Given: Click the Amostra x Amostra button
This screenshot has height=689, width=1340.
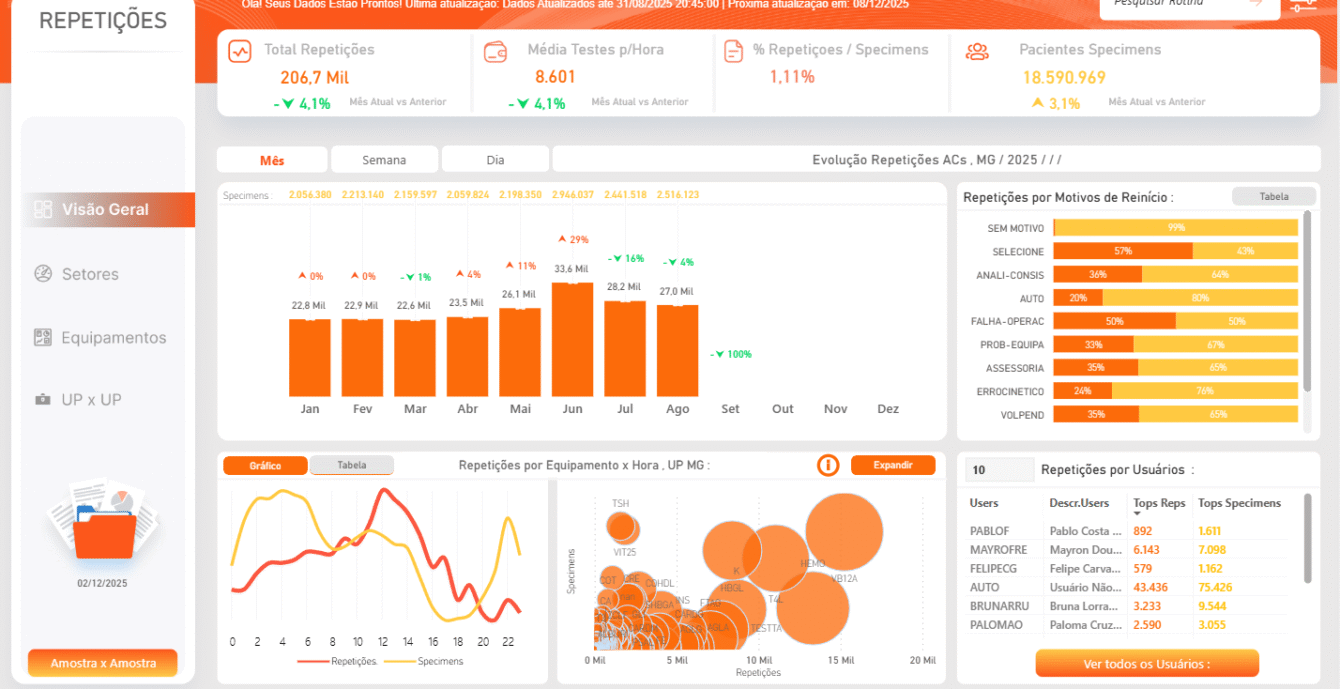Looking at the screenshot, I should [x=103, y=663].
